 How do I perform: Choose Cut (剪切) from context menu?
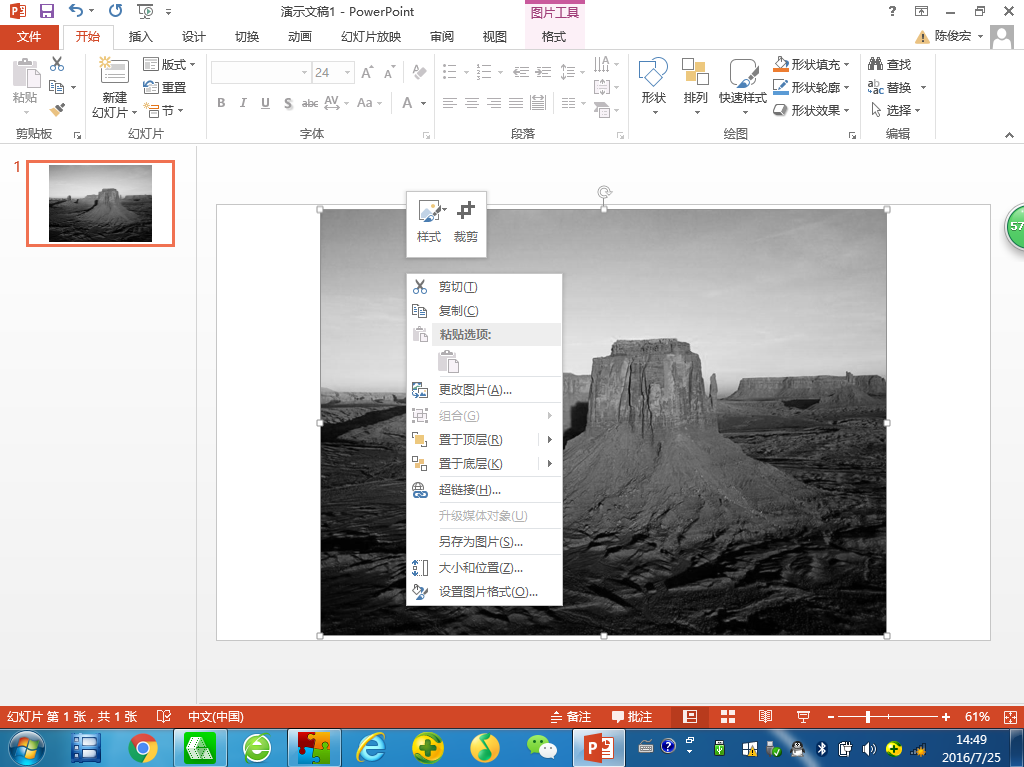(x=484, y=287)
